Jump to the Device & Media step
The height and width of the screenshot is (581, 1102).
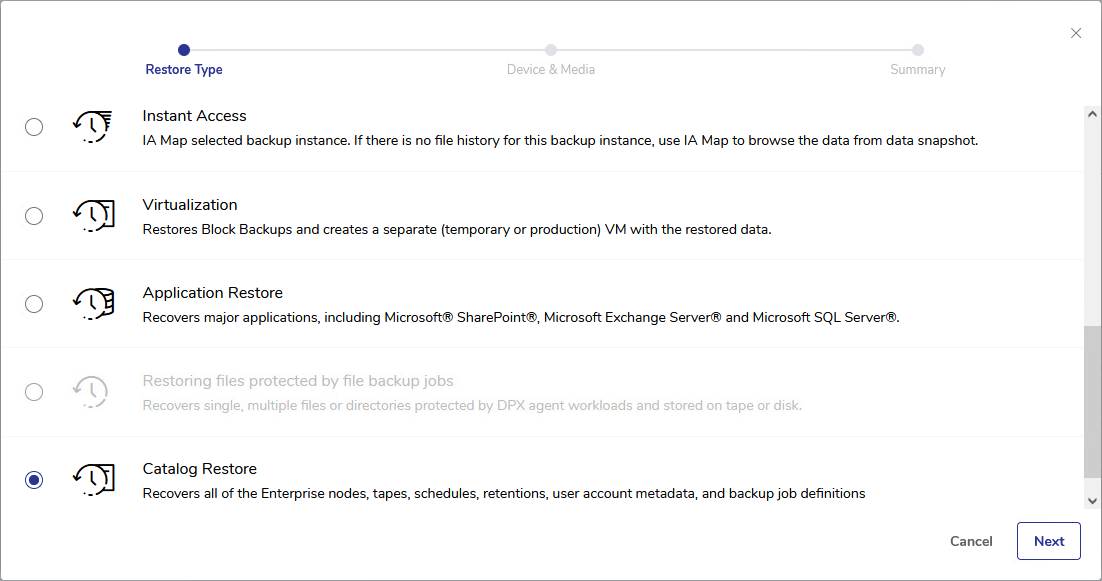click(551, 69)
